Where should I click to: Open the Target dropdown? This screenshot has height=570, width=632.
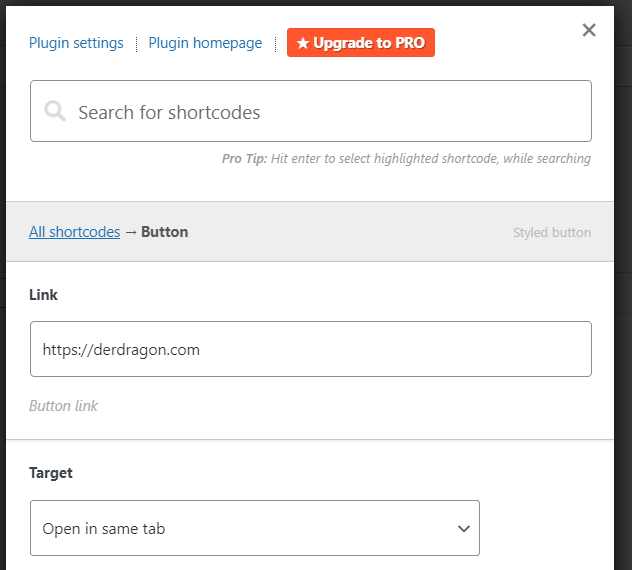point(254,528)
